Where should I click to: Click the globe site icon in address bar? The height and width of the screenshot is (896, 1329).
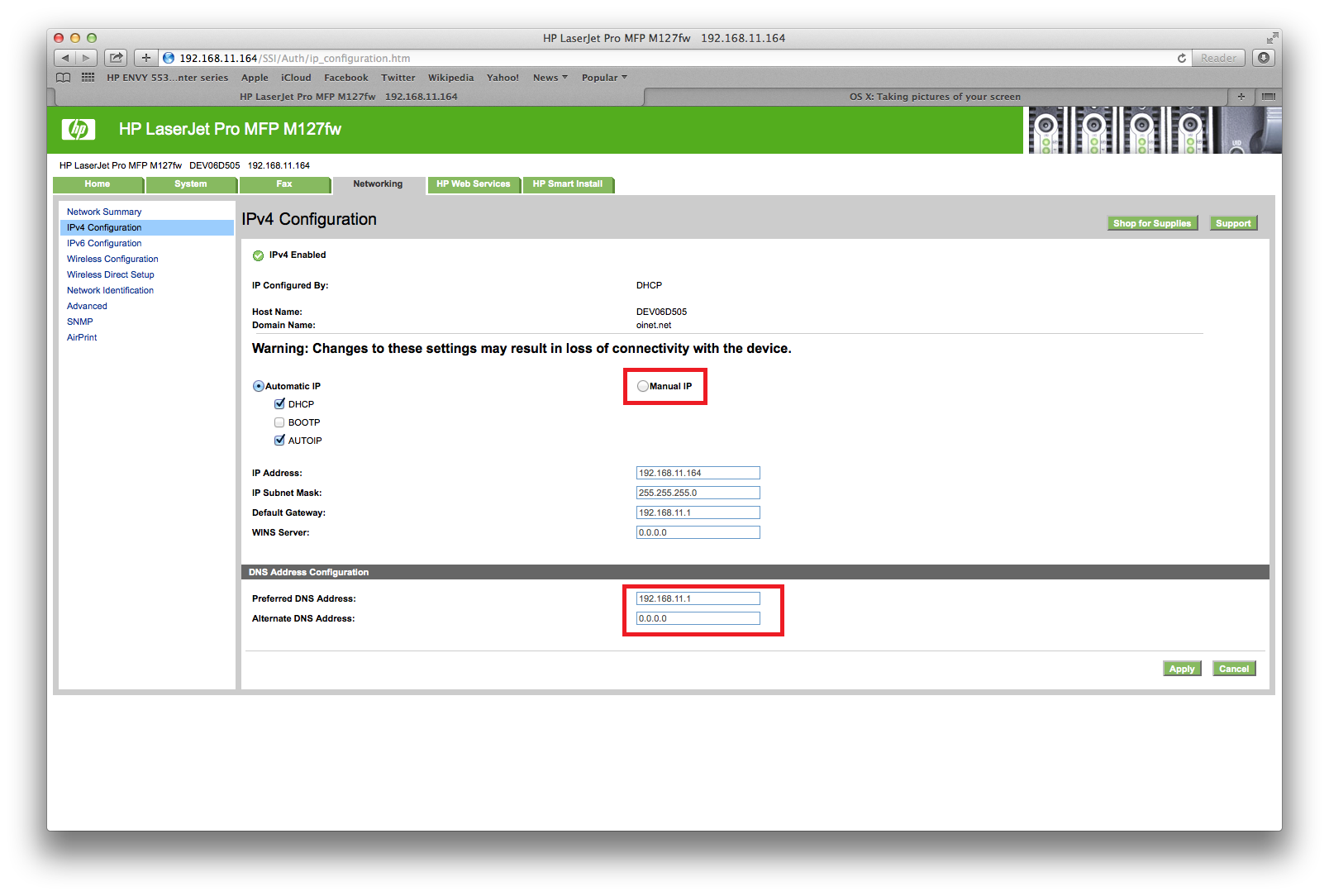click(169, 58)
